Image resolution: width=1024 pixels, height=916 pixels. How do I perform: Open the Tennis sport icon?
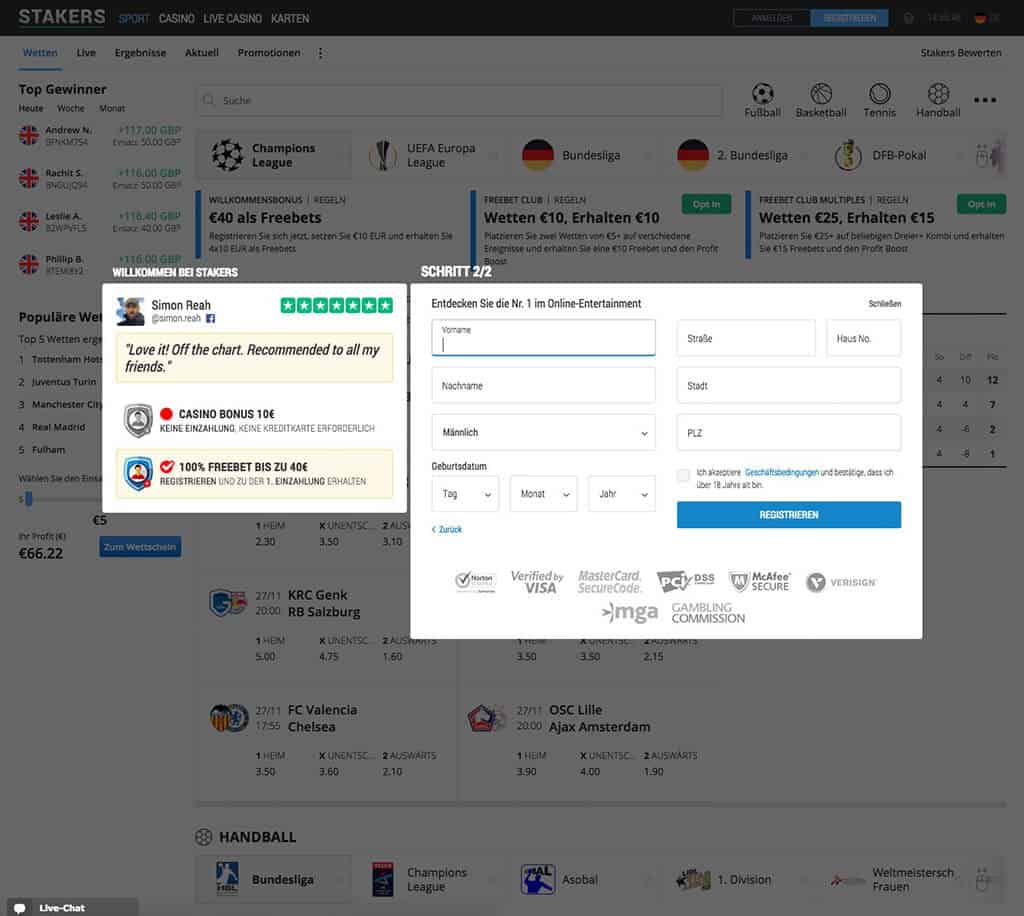[x=880, y=100]
